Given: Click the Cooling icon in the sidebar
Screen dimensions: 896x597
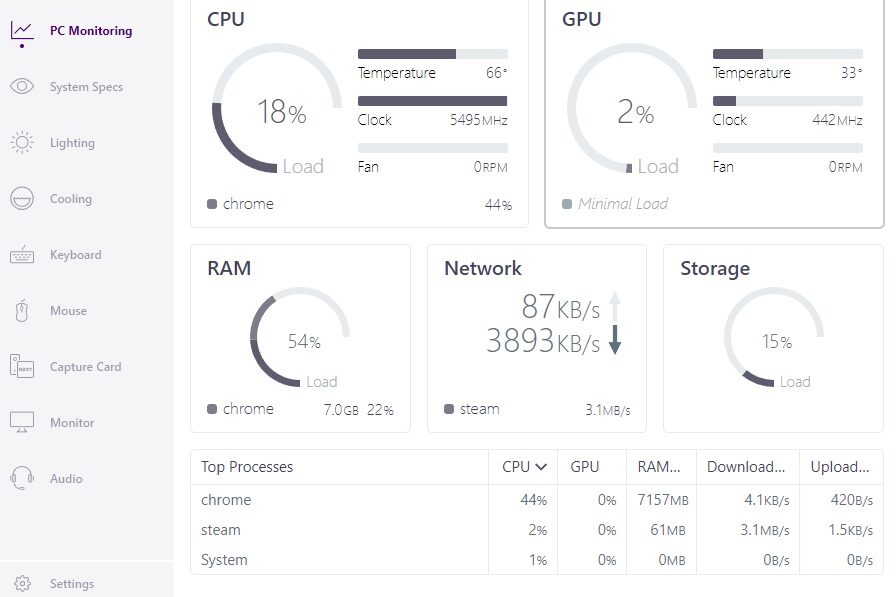Looking at the screenshot, I should click(22, 199).
